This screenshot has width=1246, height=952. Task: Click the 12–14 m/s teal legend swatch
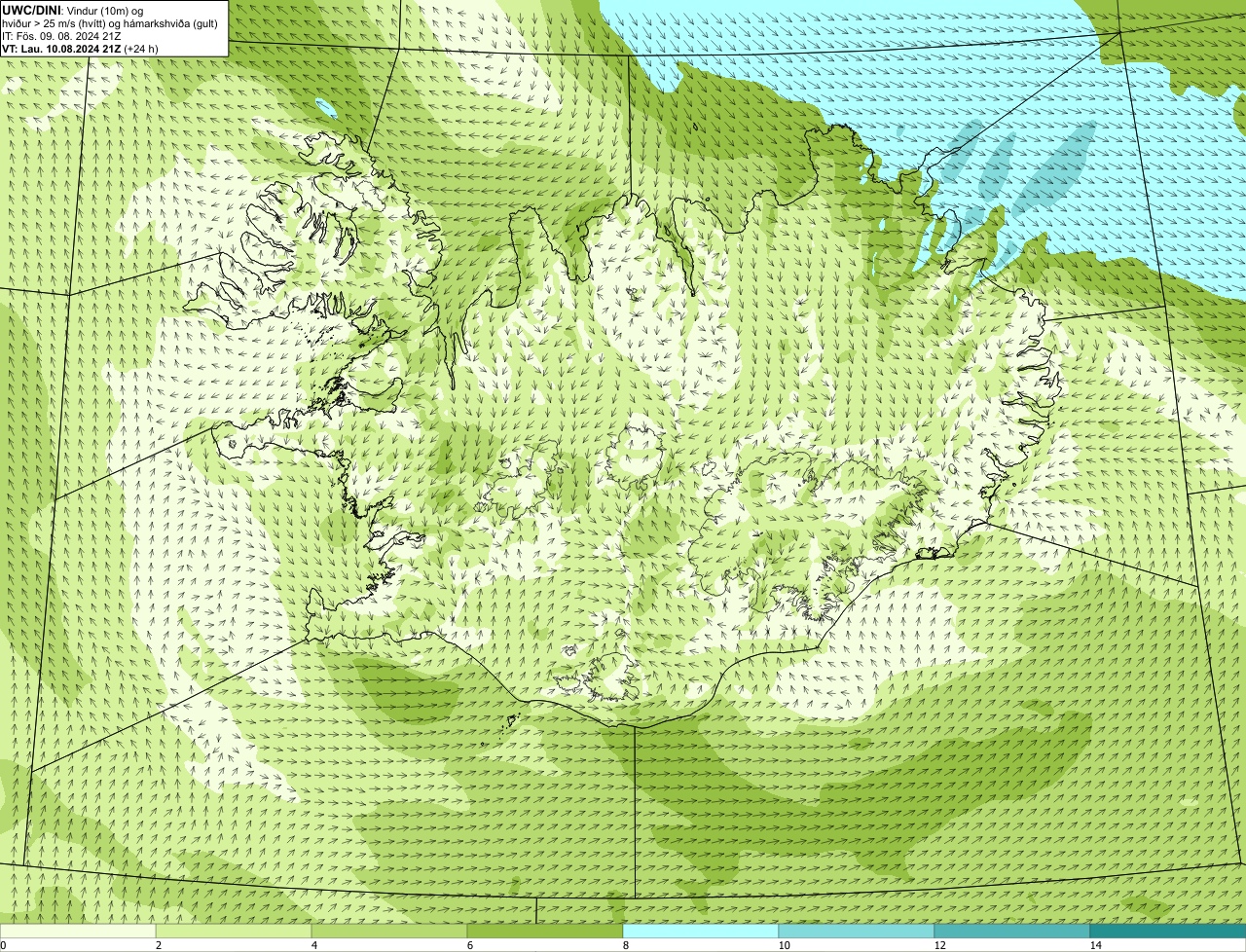[x=1012, y=931]
